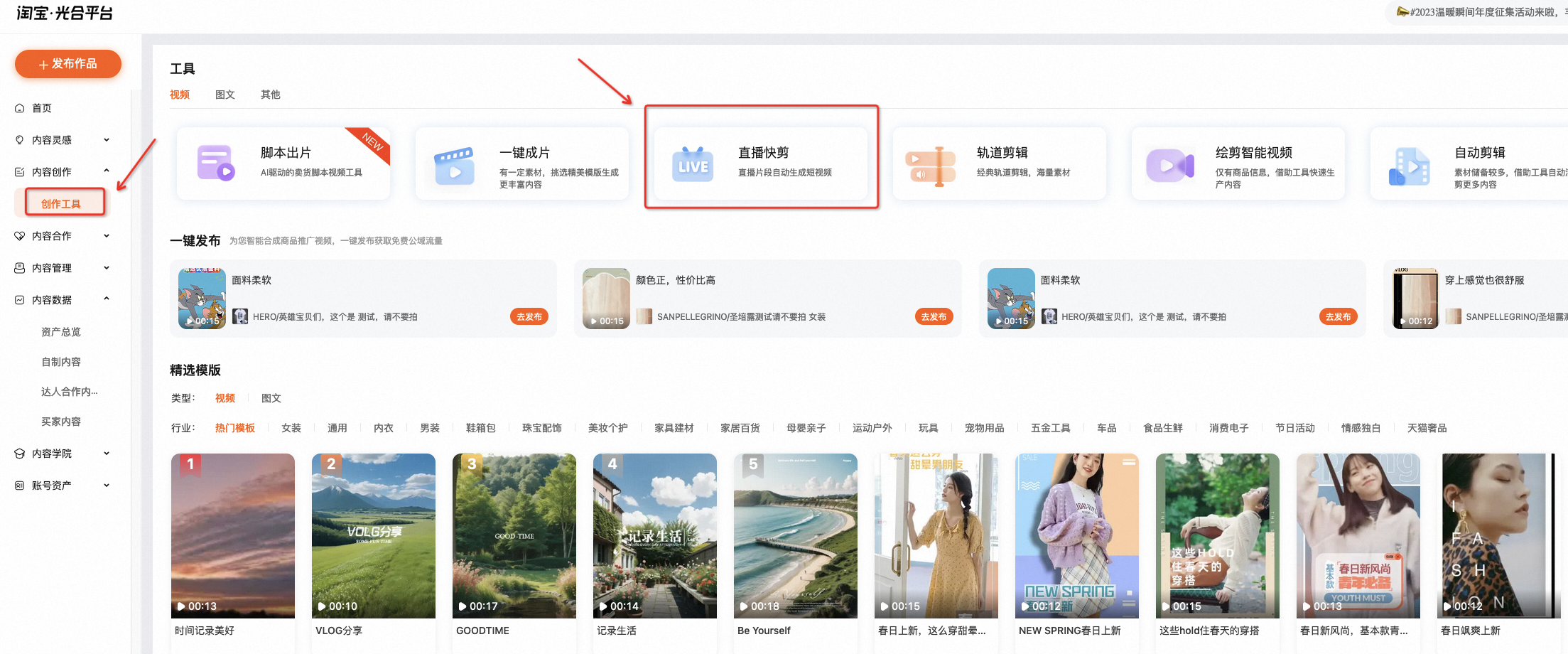This screenshot has height=654, width=1568.
Task: Filter templates by 节日活动
Action: tap(1295, 428)
